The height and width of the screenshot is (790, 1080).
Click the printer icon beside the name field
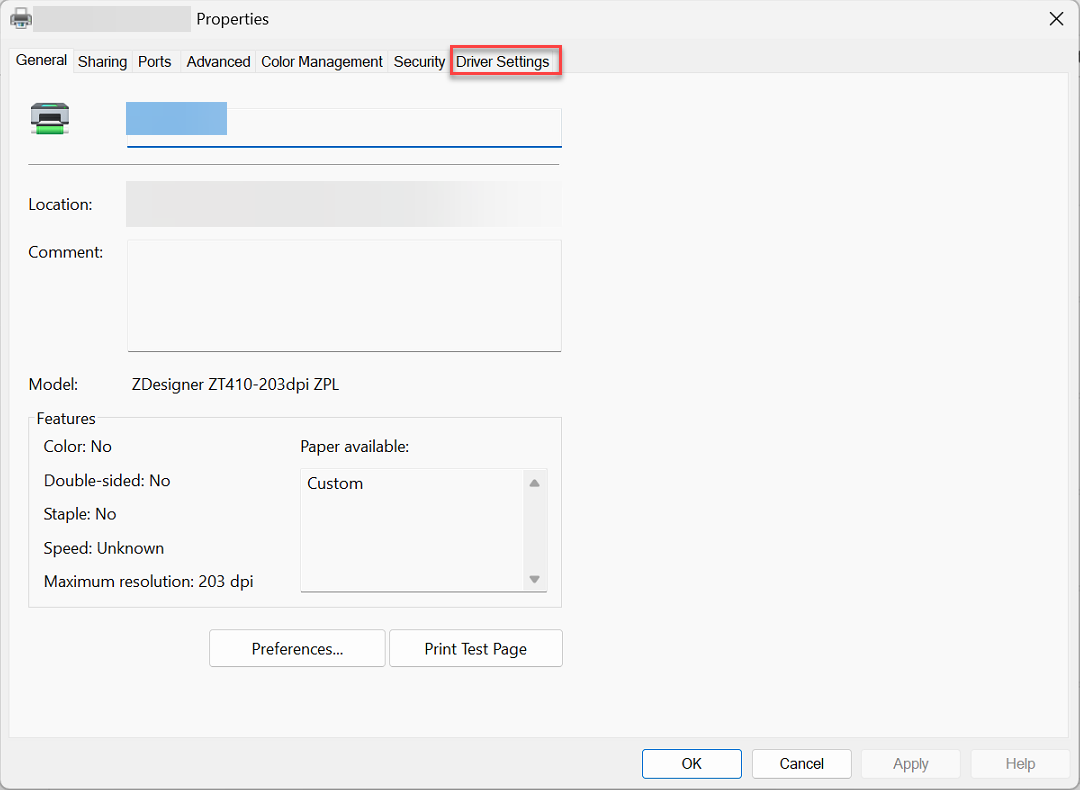[x=49, y=117]
